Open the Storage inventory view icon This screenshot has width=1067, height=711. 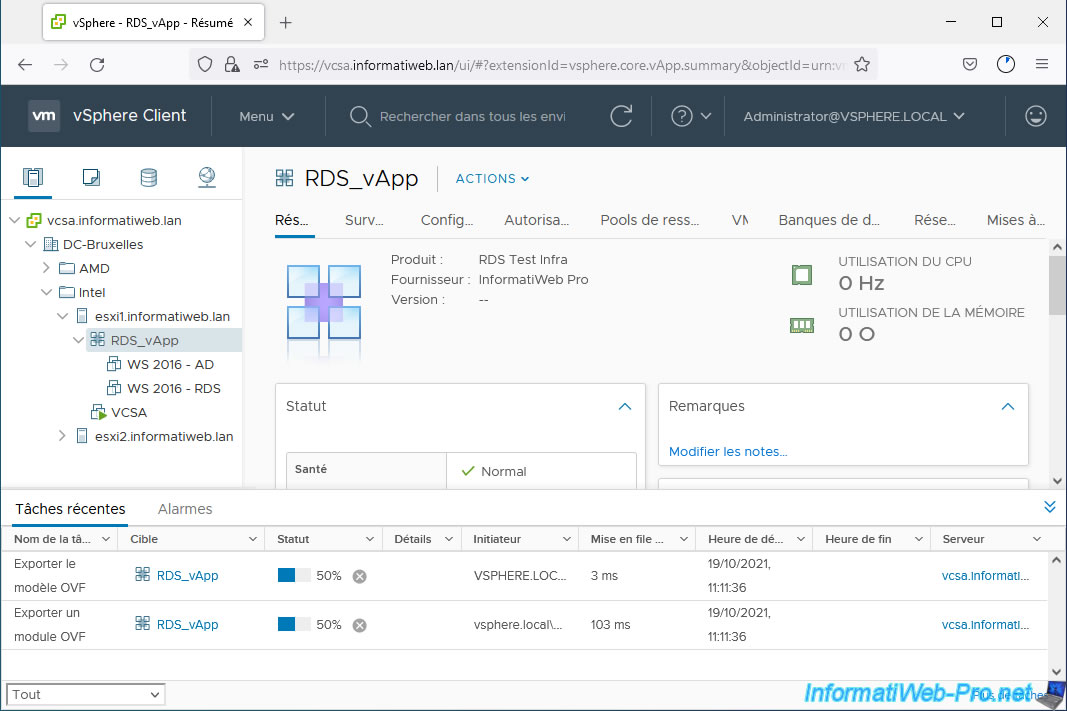148,178
